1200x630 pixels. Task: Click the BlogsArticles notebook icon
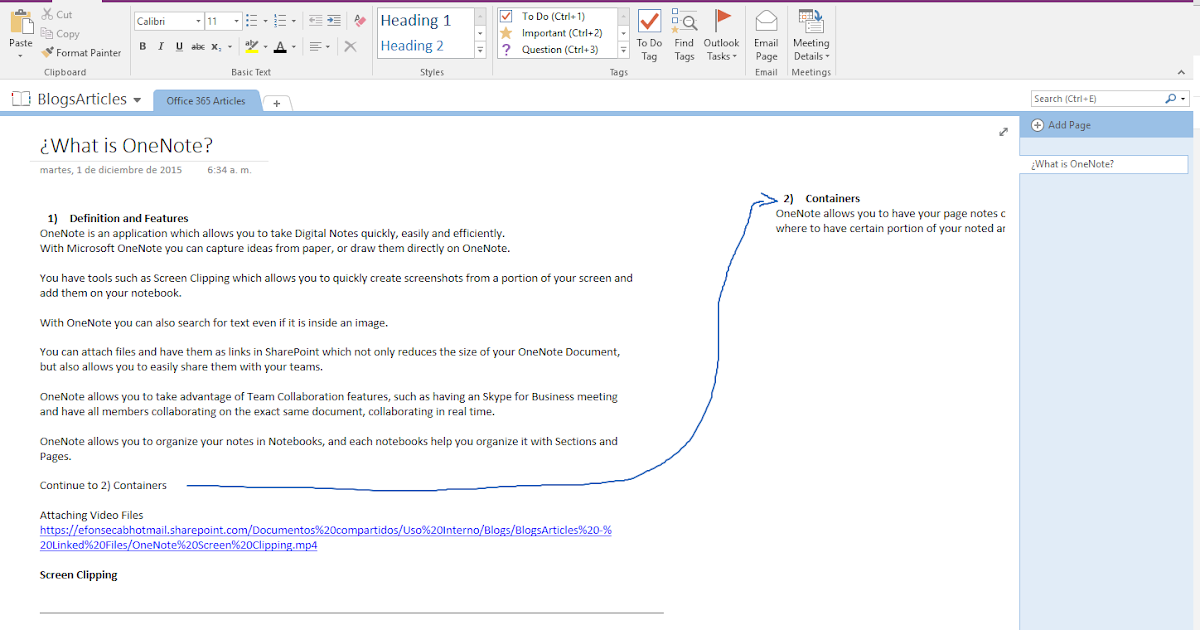(x=21, y=99)
